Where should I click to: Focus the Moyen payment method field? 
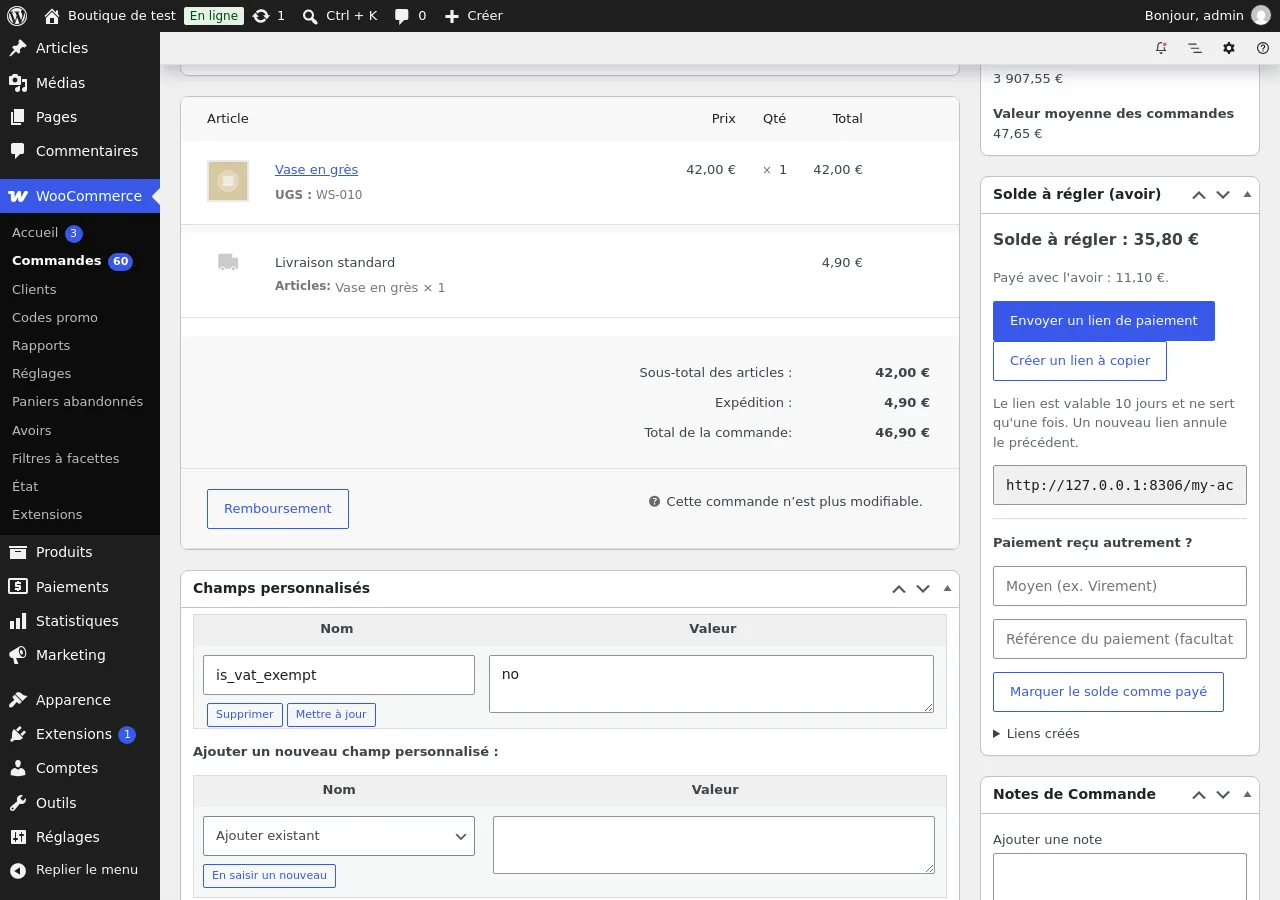[1120, 586]
